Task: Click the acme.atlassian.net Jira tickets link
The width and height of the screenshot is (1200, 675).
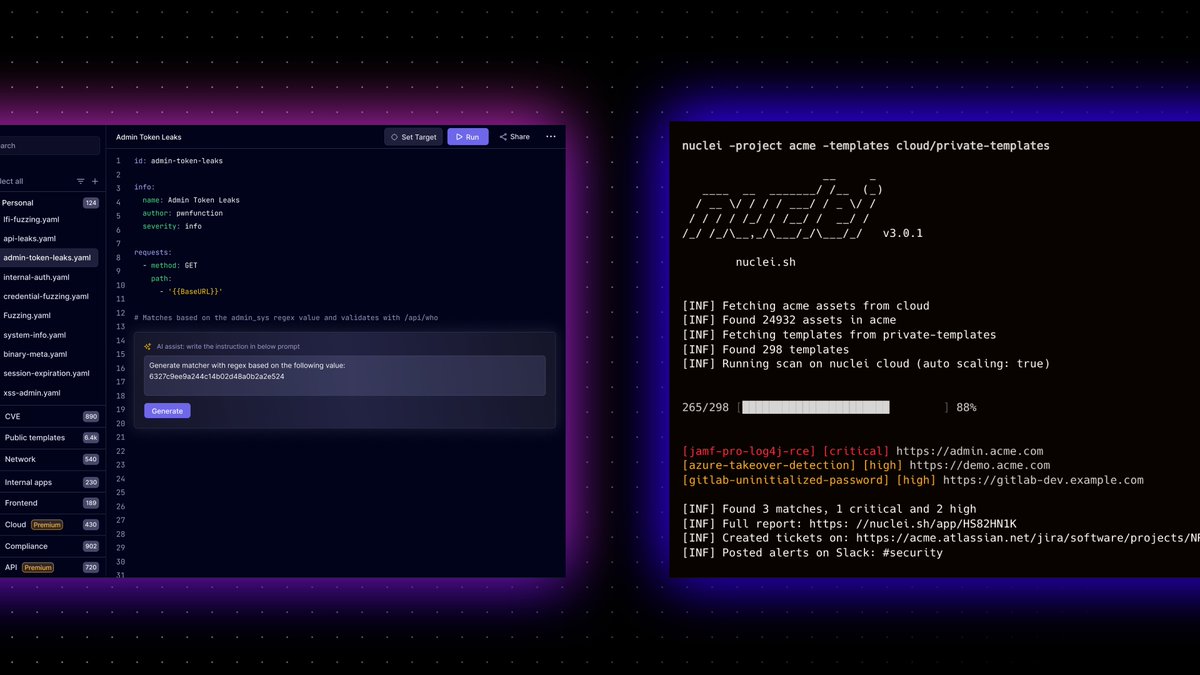Action: point(1028,538)
